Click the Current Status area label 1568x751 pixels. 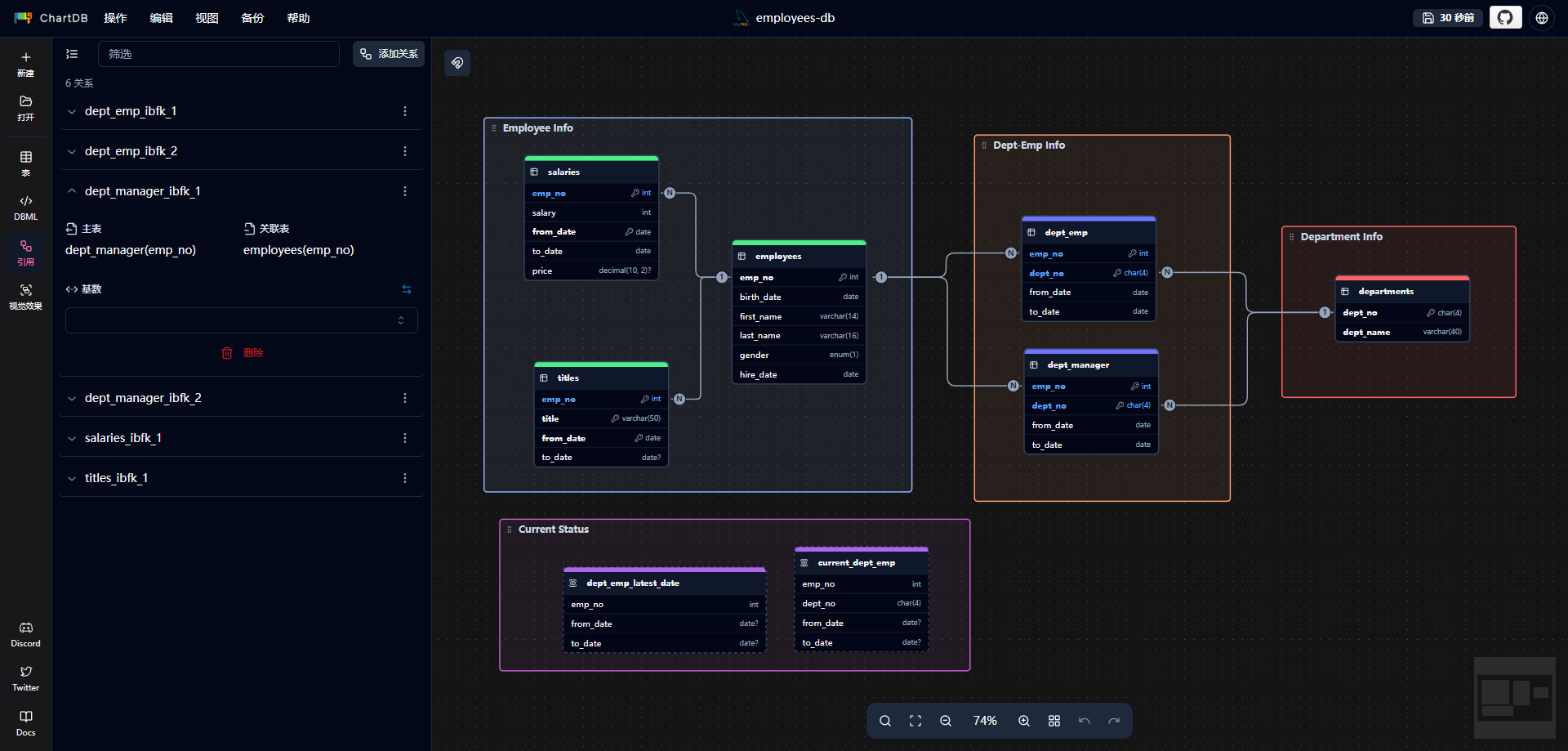[x=554, y=530]
